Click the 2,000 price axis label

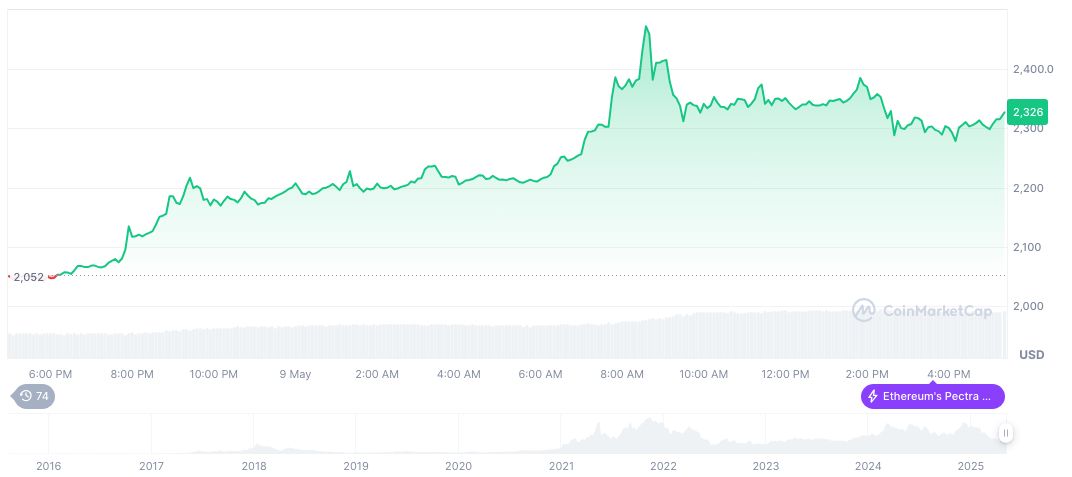tap(1028, 306)
